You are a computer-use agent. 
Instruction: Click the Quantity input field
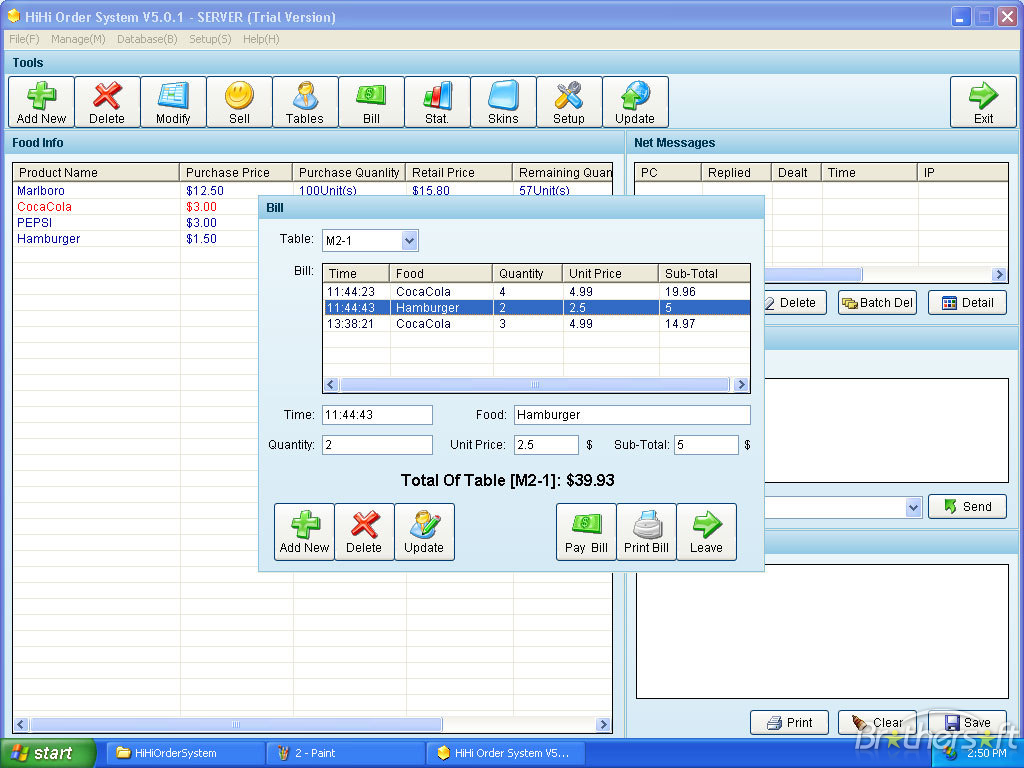point(377,445)
